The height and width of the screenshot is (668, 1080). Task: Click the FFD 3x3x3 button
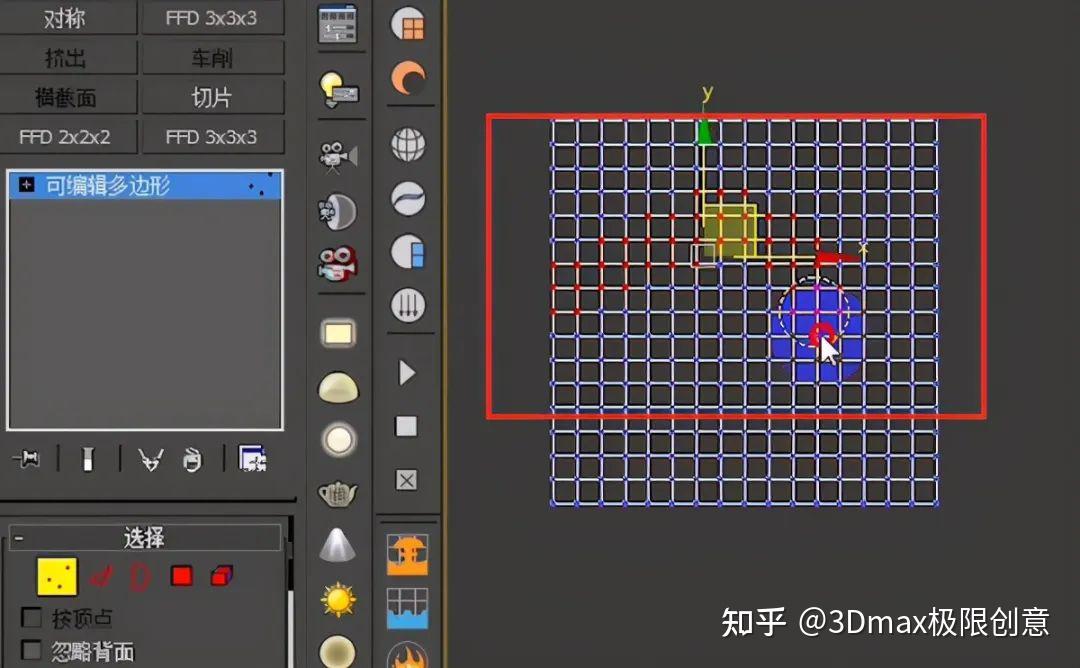click(x=213, y=18)
